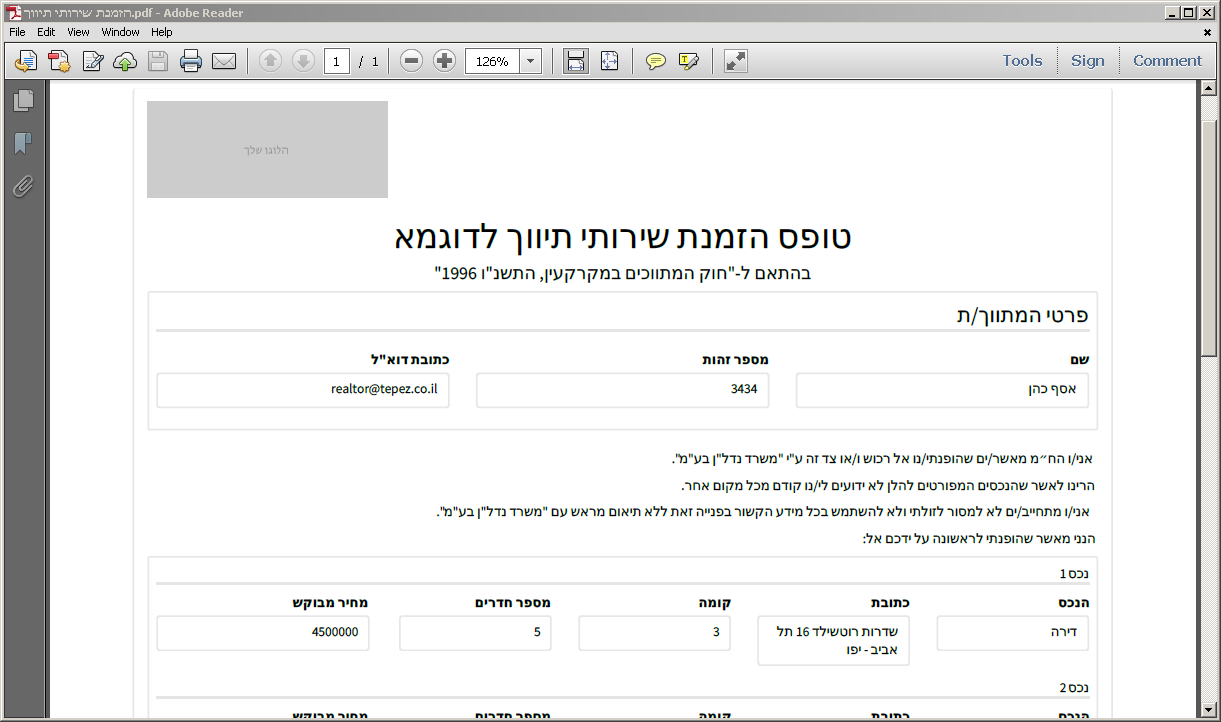Click the 'מספר זהות' field label

click(735, 359)
